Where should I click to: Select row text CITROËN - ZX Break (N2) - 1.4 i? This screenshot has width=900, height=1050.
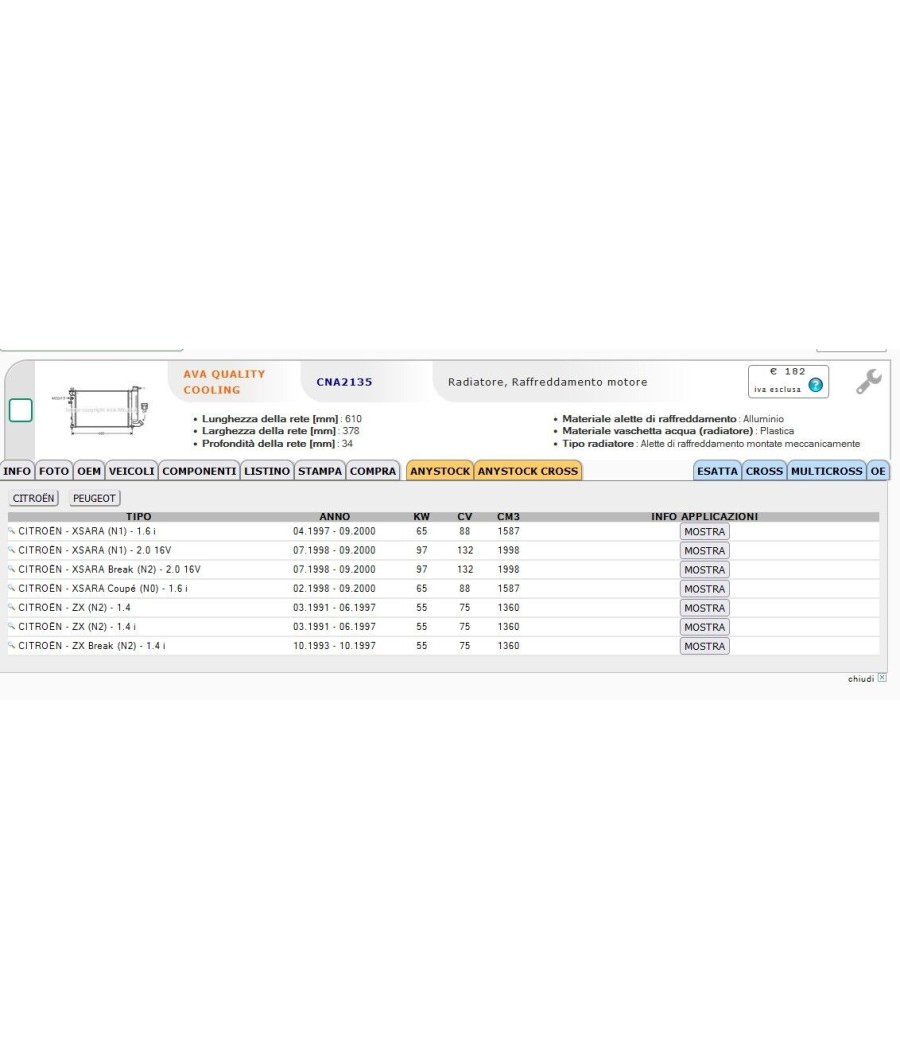tap(92, 646)
